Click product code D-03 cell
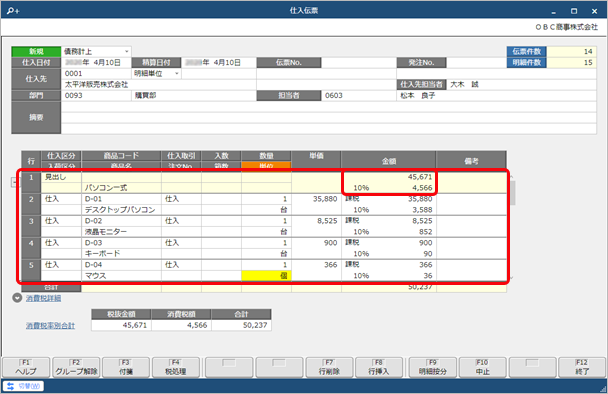 [x=121, y=243]
